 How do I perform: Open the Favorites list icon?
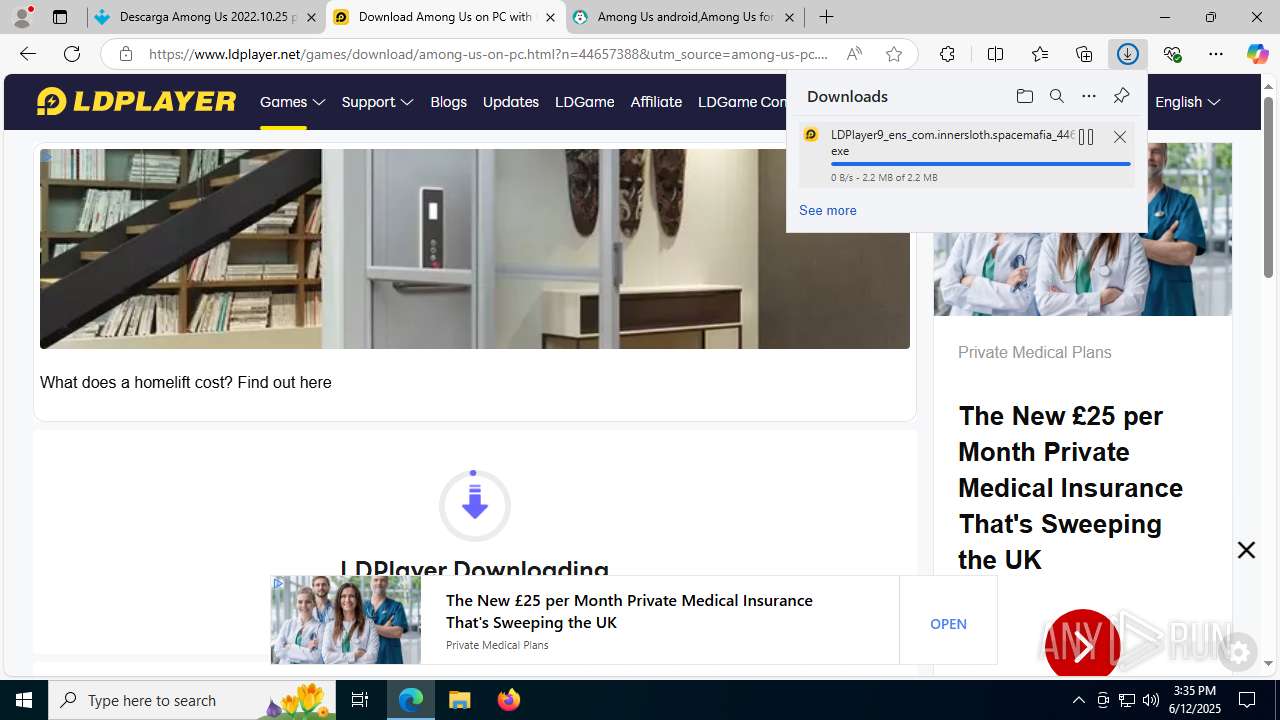(1040, 54)
